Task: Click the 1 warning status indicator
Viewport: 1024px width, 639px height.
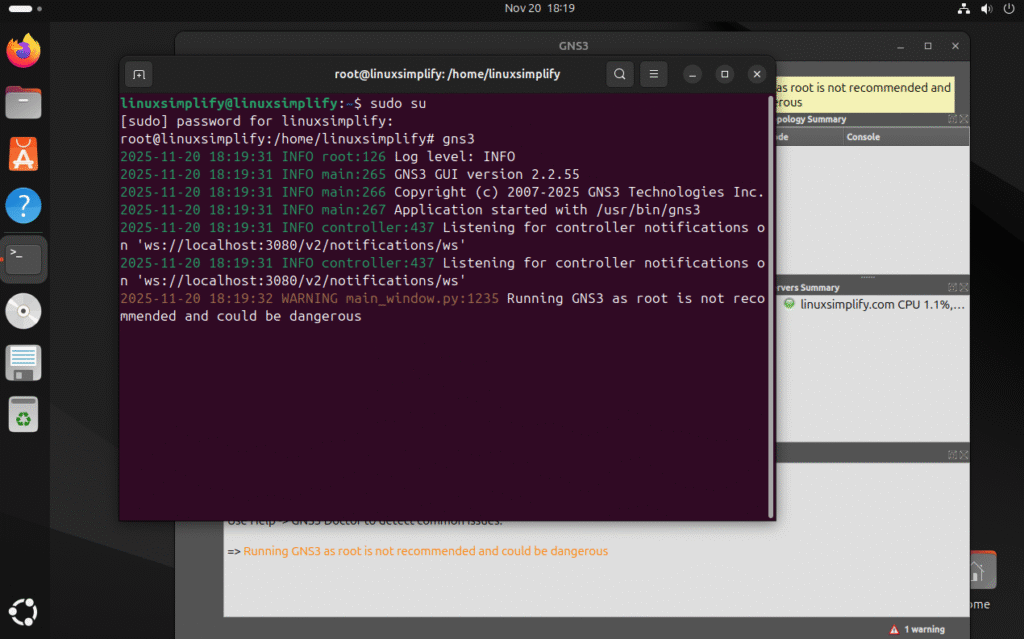Action: [917, 629]
